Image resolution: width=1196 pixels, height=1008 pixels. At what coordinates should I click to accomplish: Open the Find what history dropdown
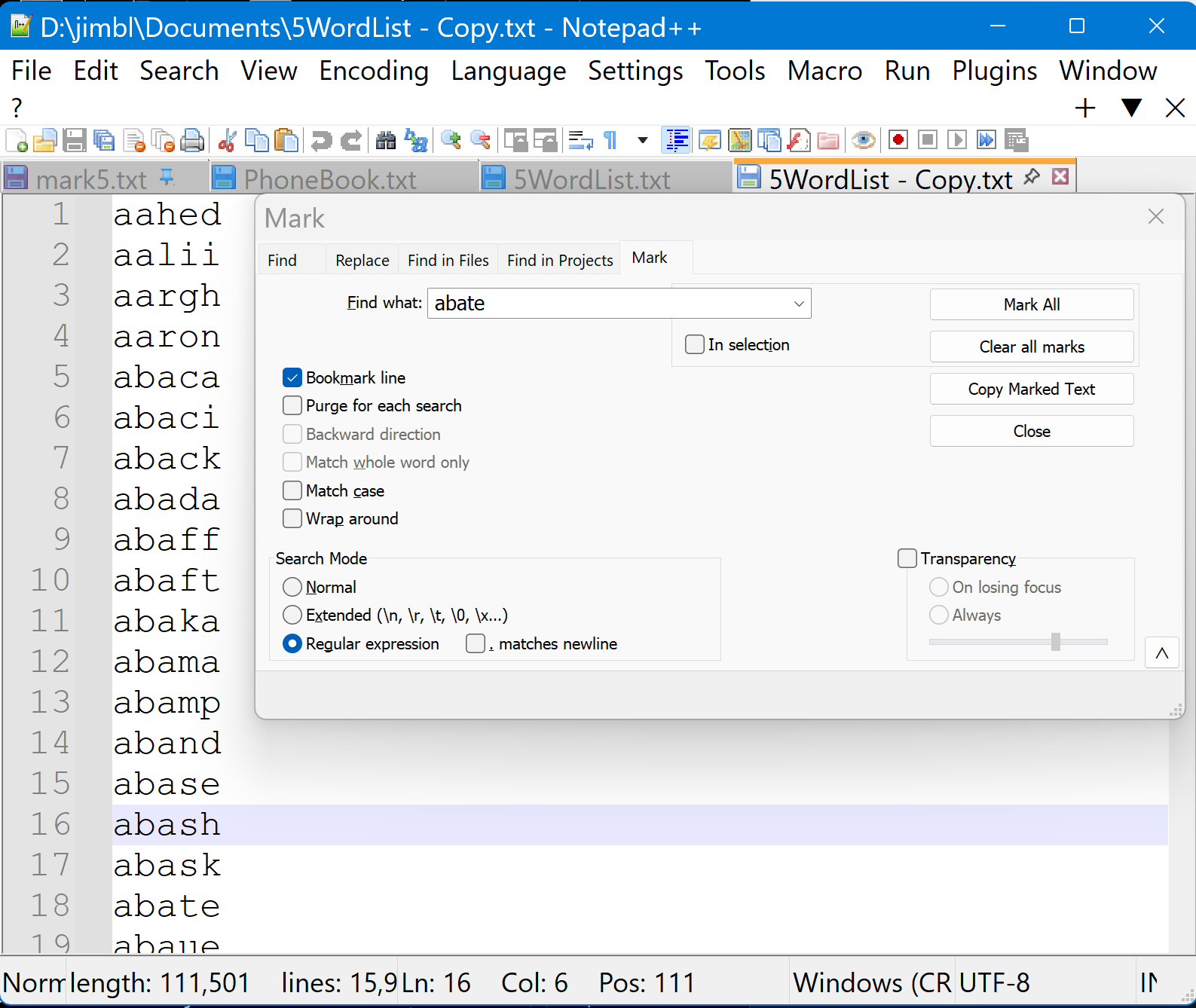coord(799,304)
